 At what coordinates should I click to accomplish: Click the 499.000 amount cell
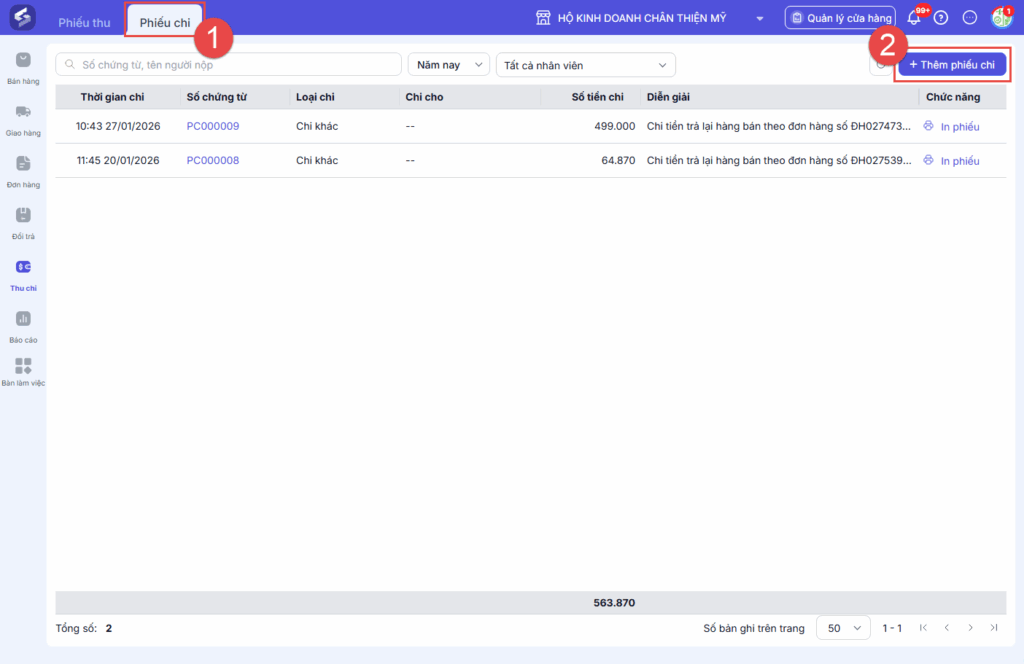click(x=615, y=126)
